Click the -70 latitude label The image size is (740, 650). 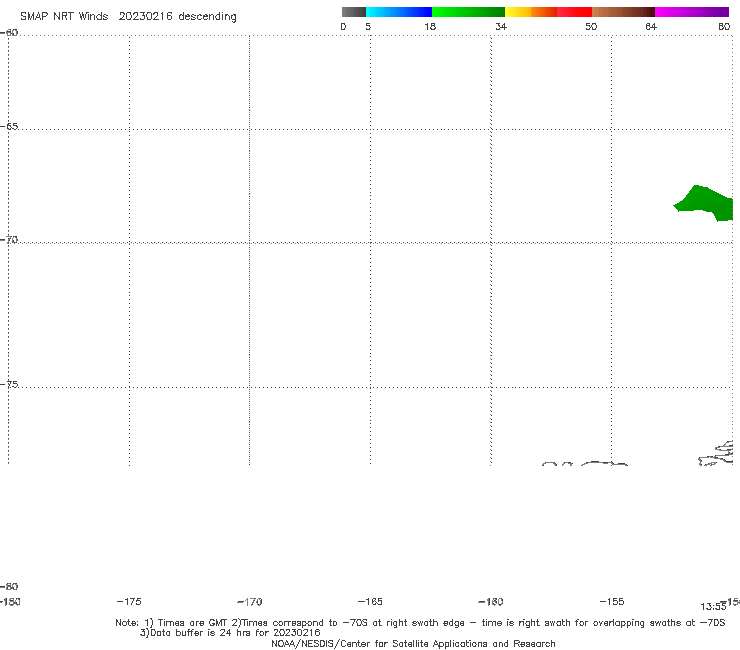(9, 240)
